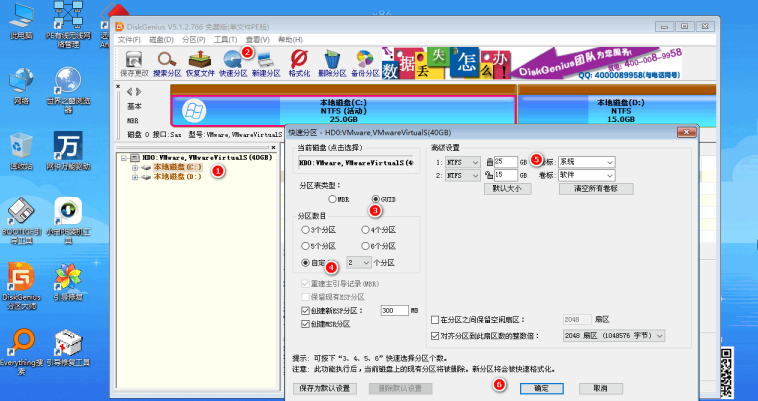Open the 帮助(H) menu
Image resolution: width=758 pixels, height=401 pixels.
click(x=291, y=40)
